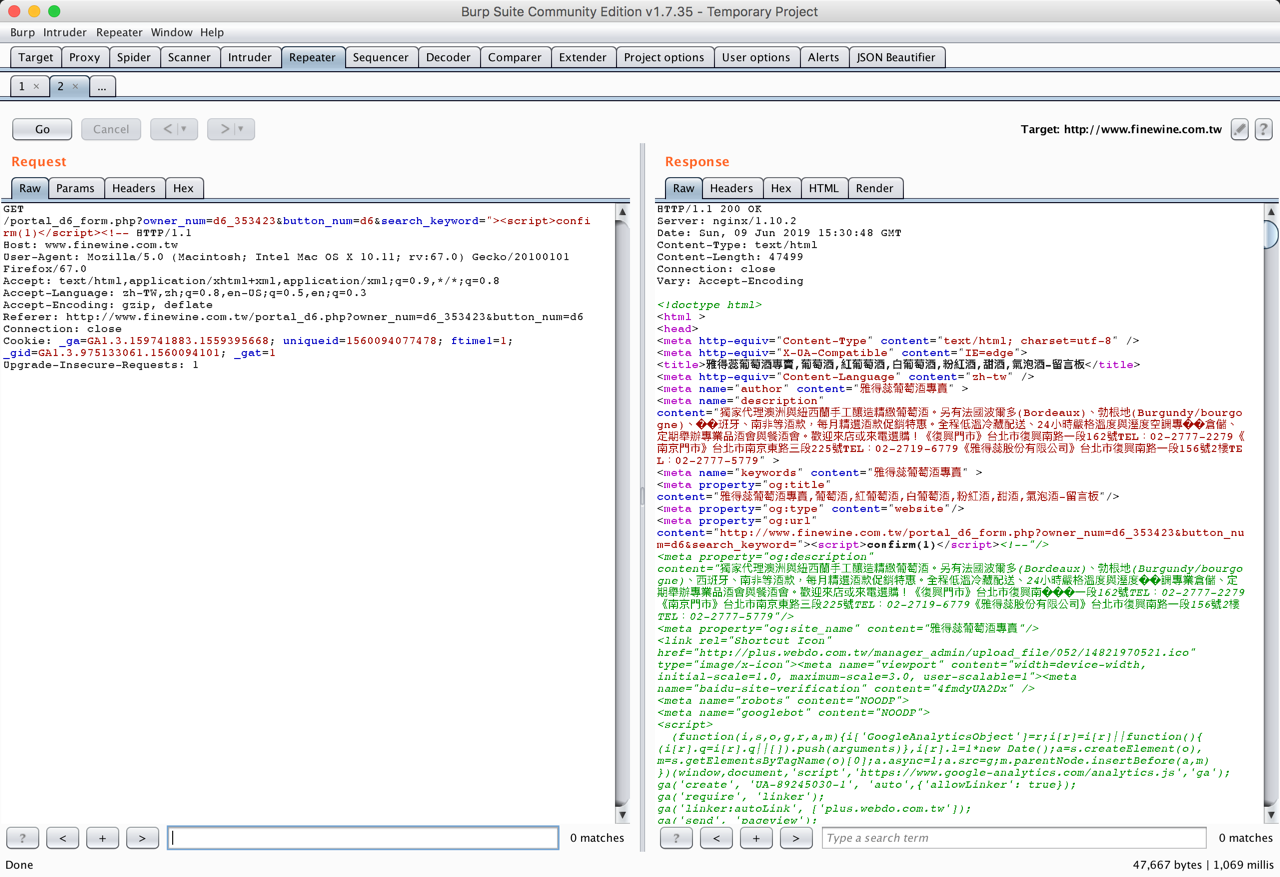
Task: Click the Cancel button
Action: (111, 129)
